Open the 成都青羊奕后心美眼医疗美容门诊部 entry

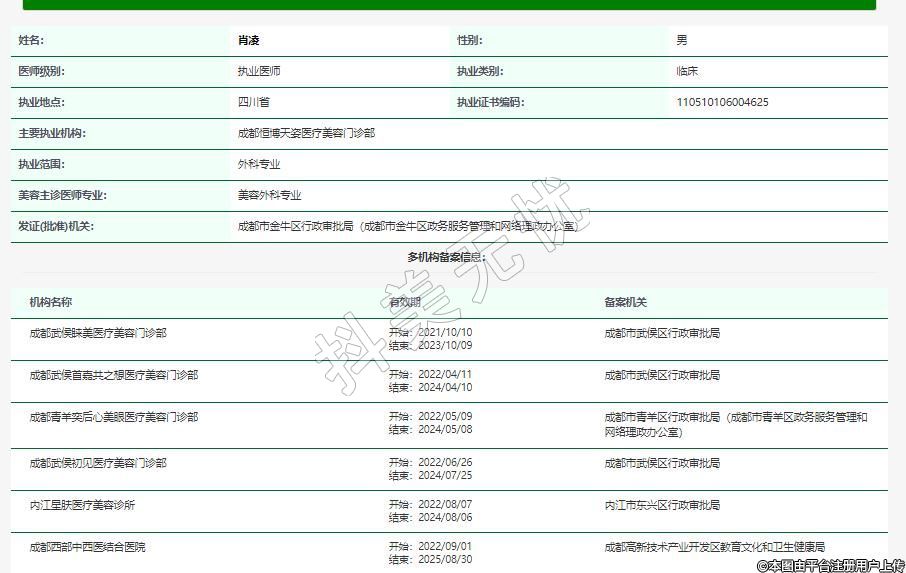[x=114, y=417]
